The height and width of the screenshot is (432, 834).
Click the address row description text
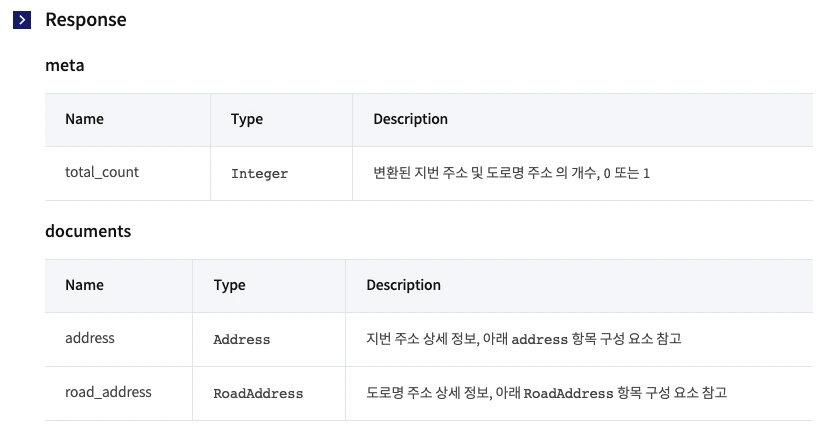point(523,339)
